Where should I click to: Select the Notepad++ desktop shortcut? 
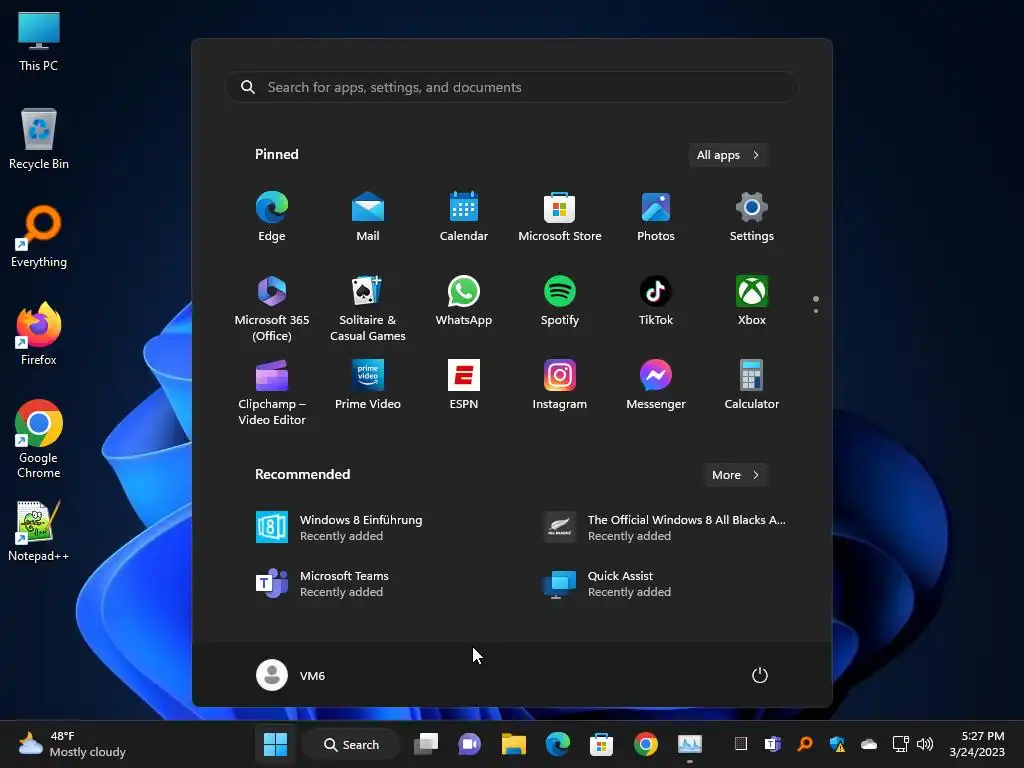point(39,531)
